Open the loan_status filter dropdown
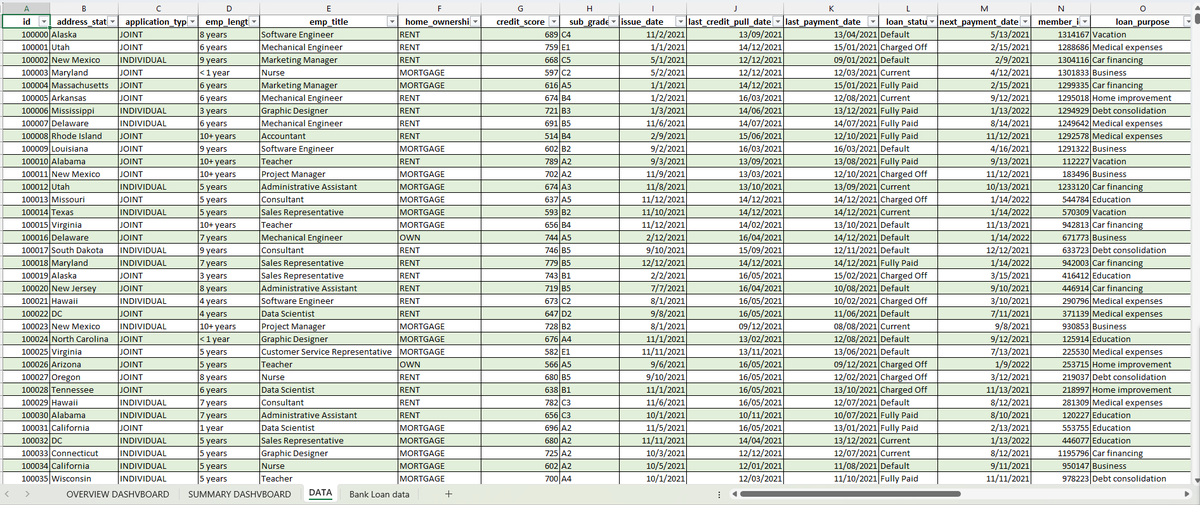Screen dimensions: 1200x505 pyautogui.click(x=932, y=22)
